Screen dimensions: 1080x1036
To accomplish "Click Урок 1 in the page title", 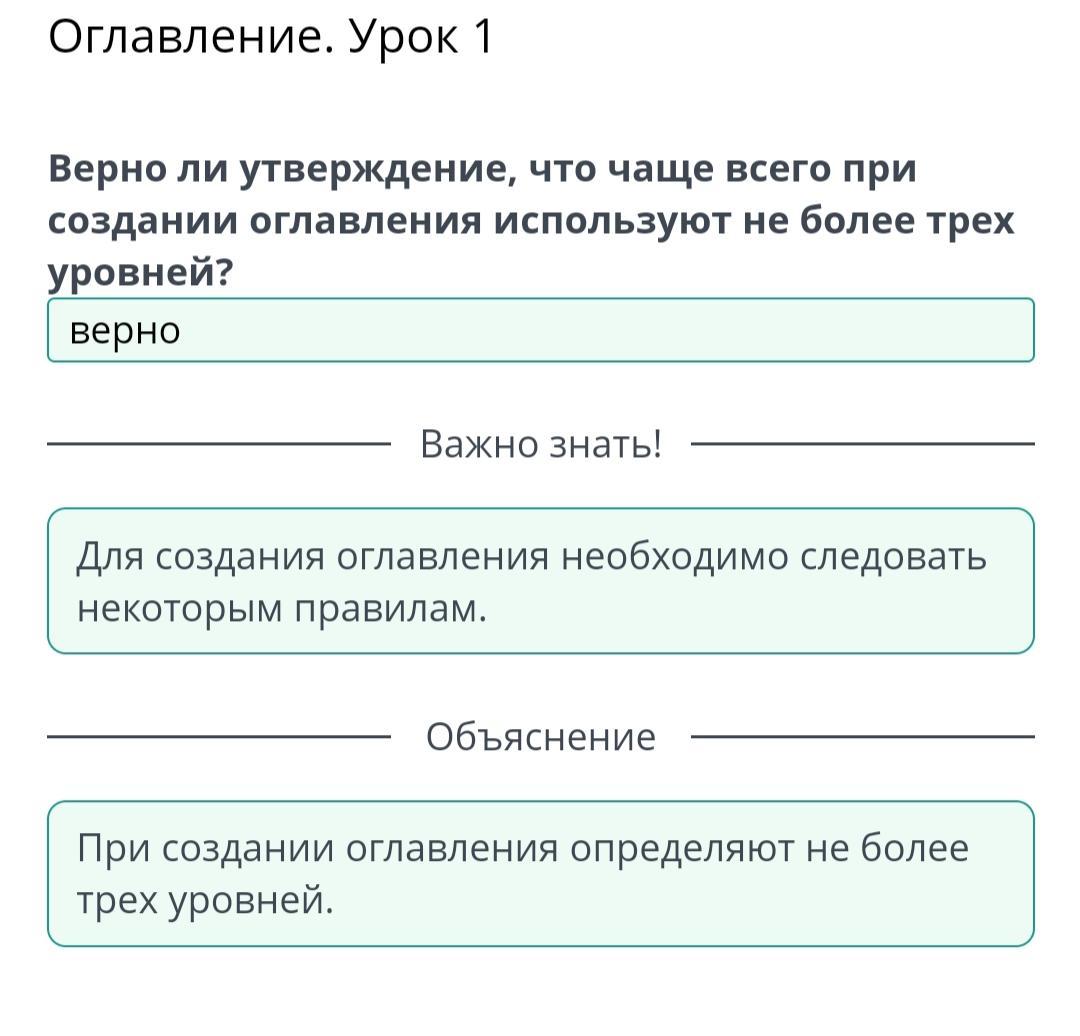I will click(421, 37).
